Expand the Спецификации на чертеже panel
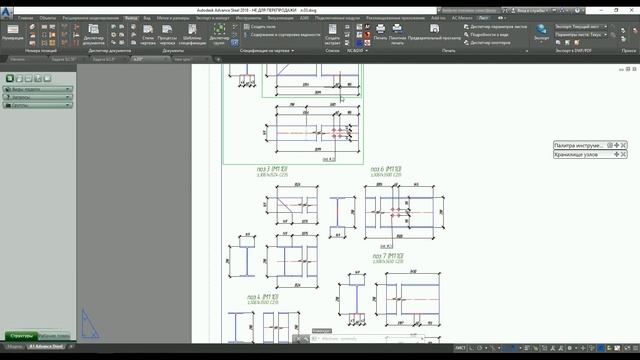This screenshot has height=360, width=640. (267, 51)
